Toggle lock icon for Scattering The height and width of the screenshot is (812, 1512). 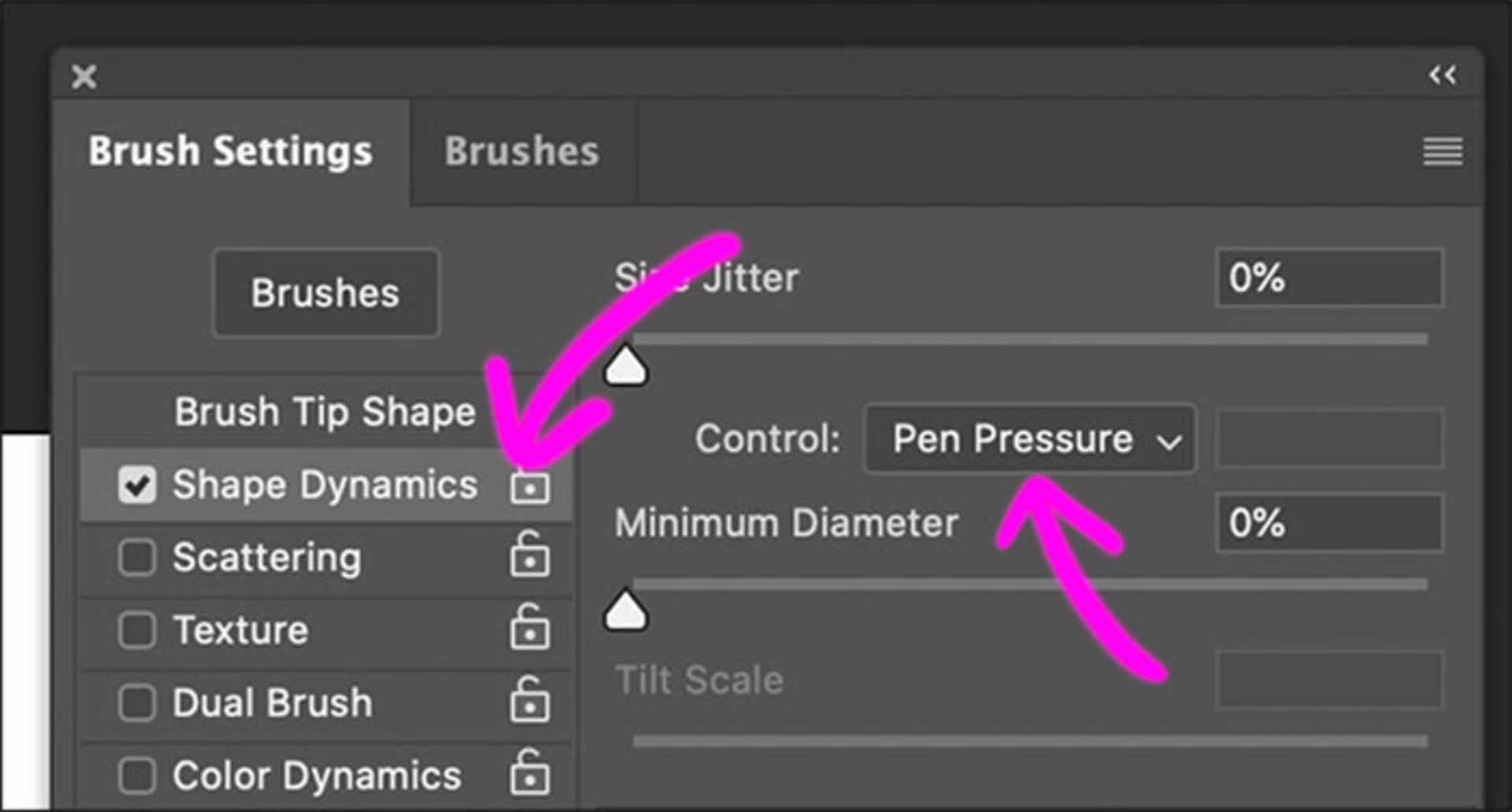coord(529,555)
